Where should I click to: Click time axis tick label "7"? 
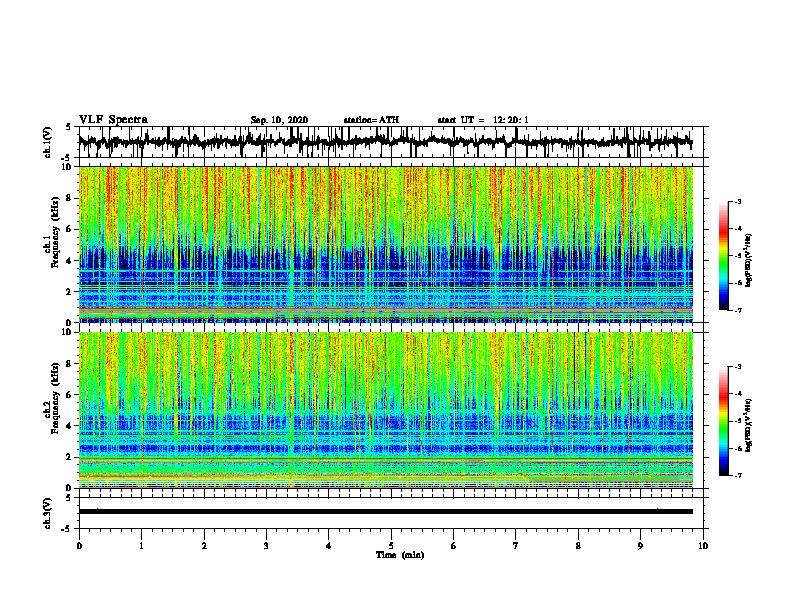click(516, 545)
